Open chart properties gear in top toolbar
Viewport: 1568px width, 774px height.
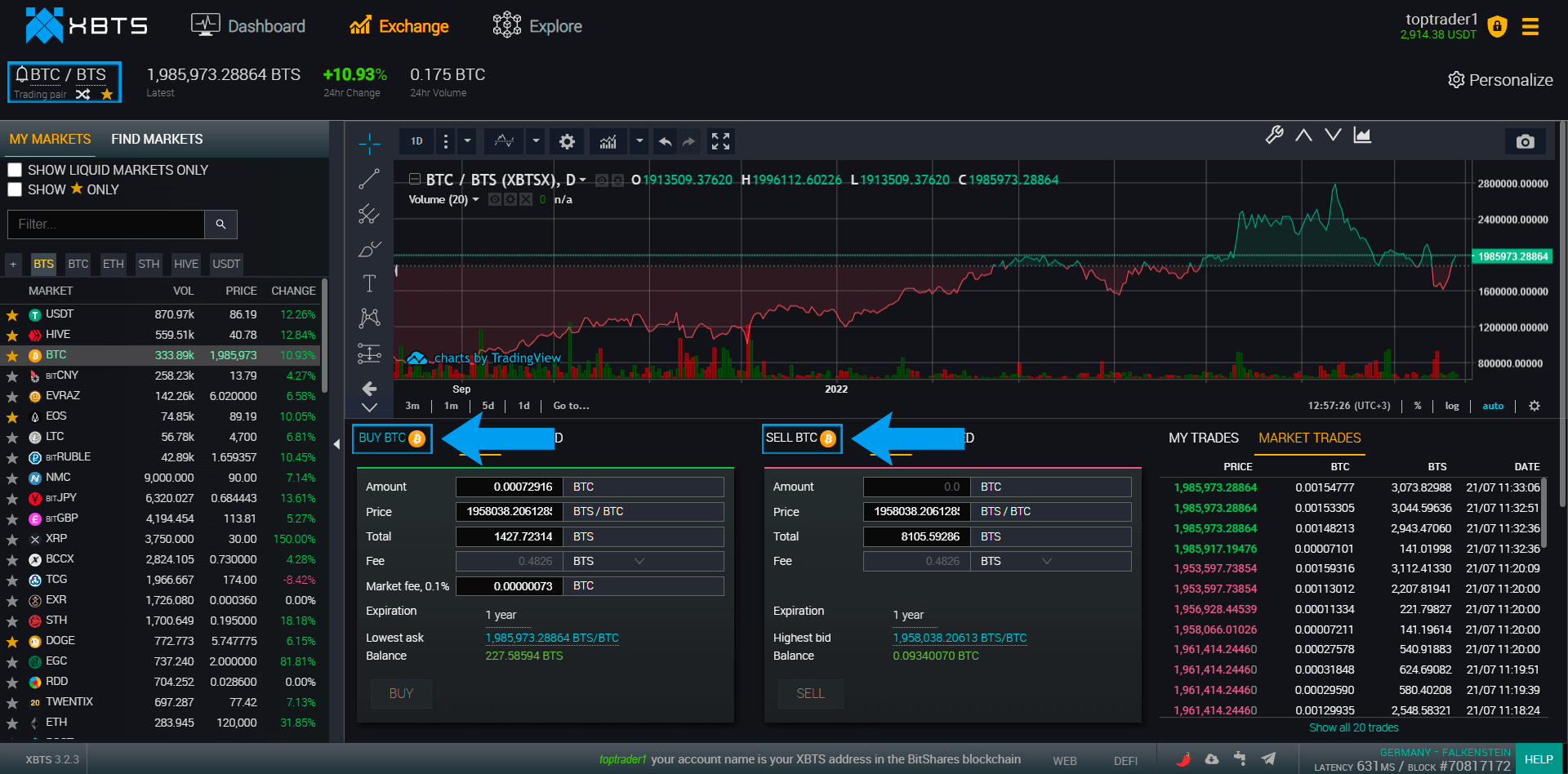pos(567,141)
